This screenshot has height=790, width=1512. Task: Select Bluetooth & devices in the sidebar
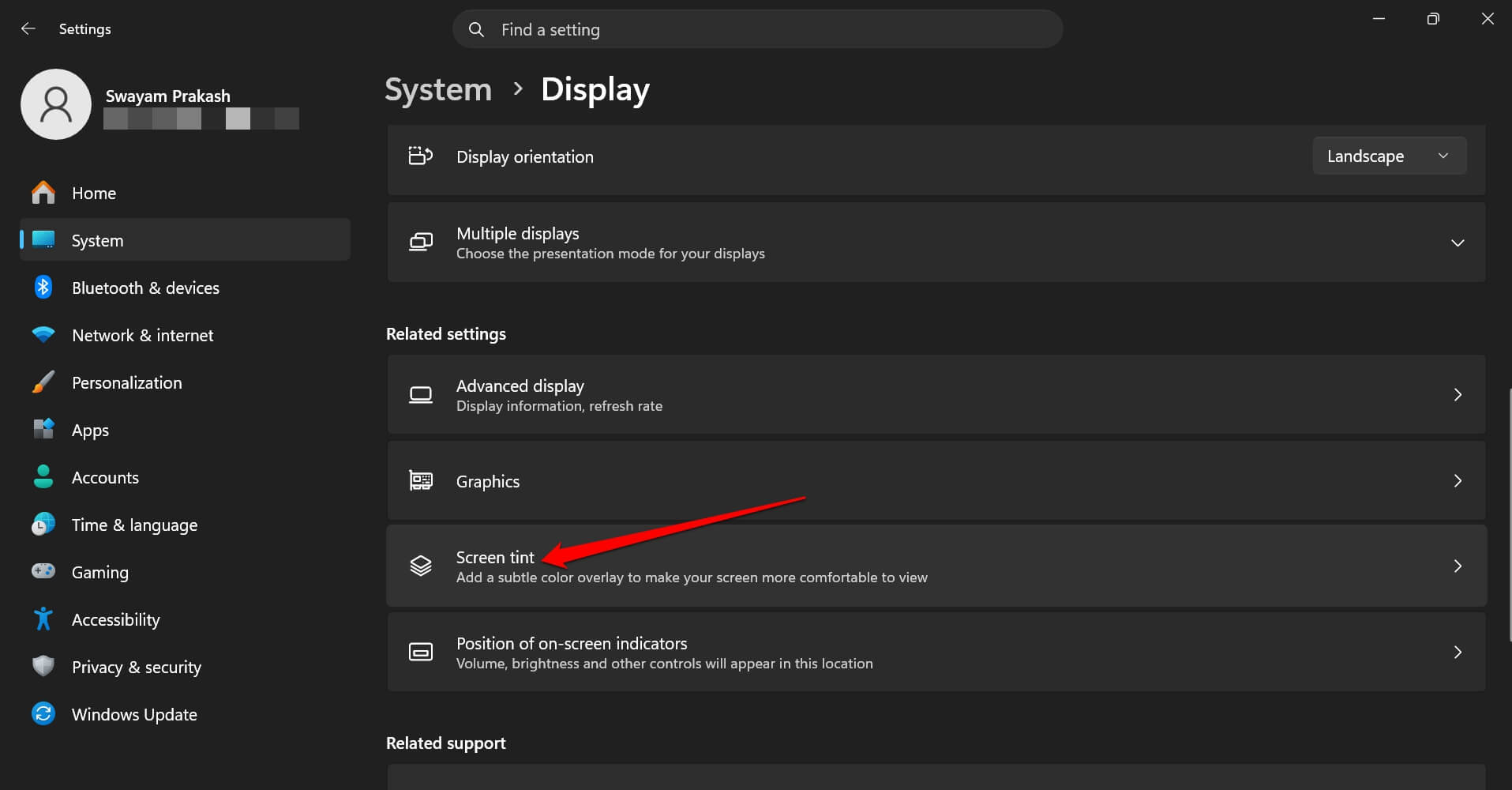pyautogui.click(x=185, y=288)
